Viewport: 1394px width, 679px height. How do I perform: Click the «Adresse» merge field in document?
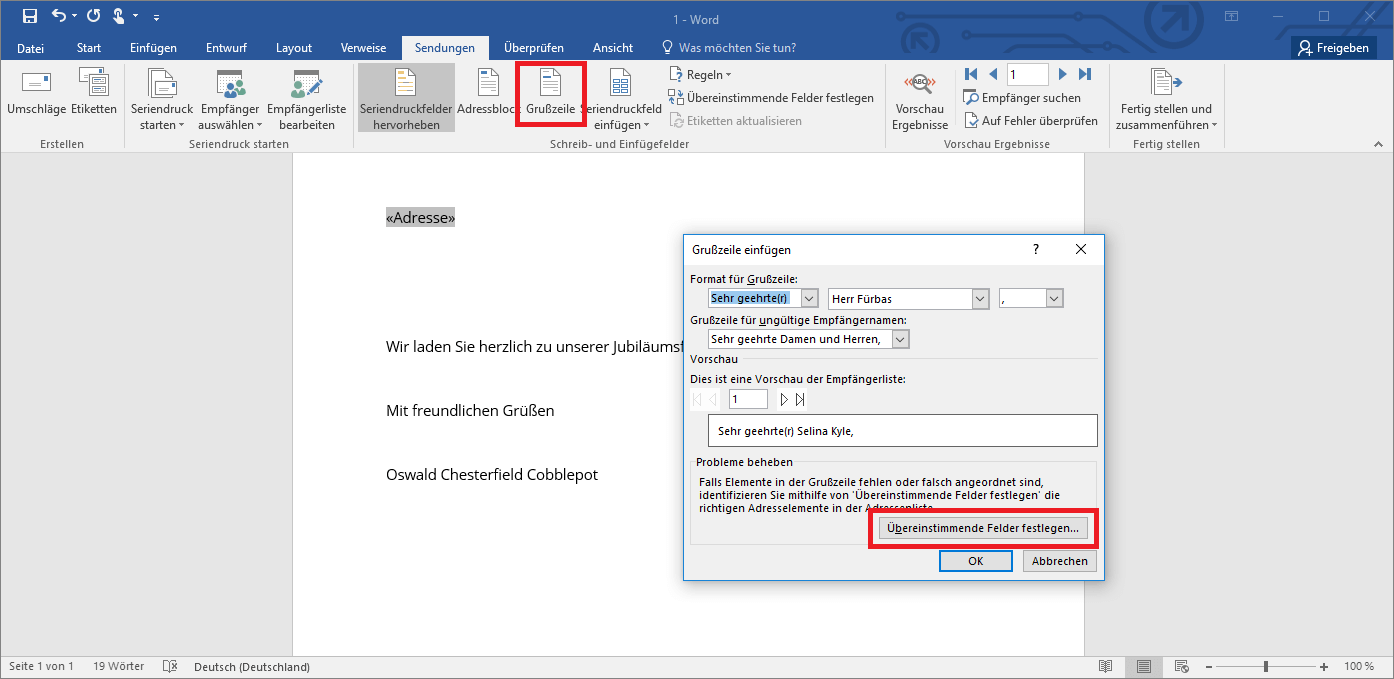tap(420, 217)
